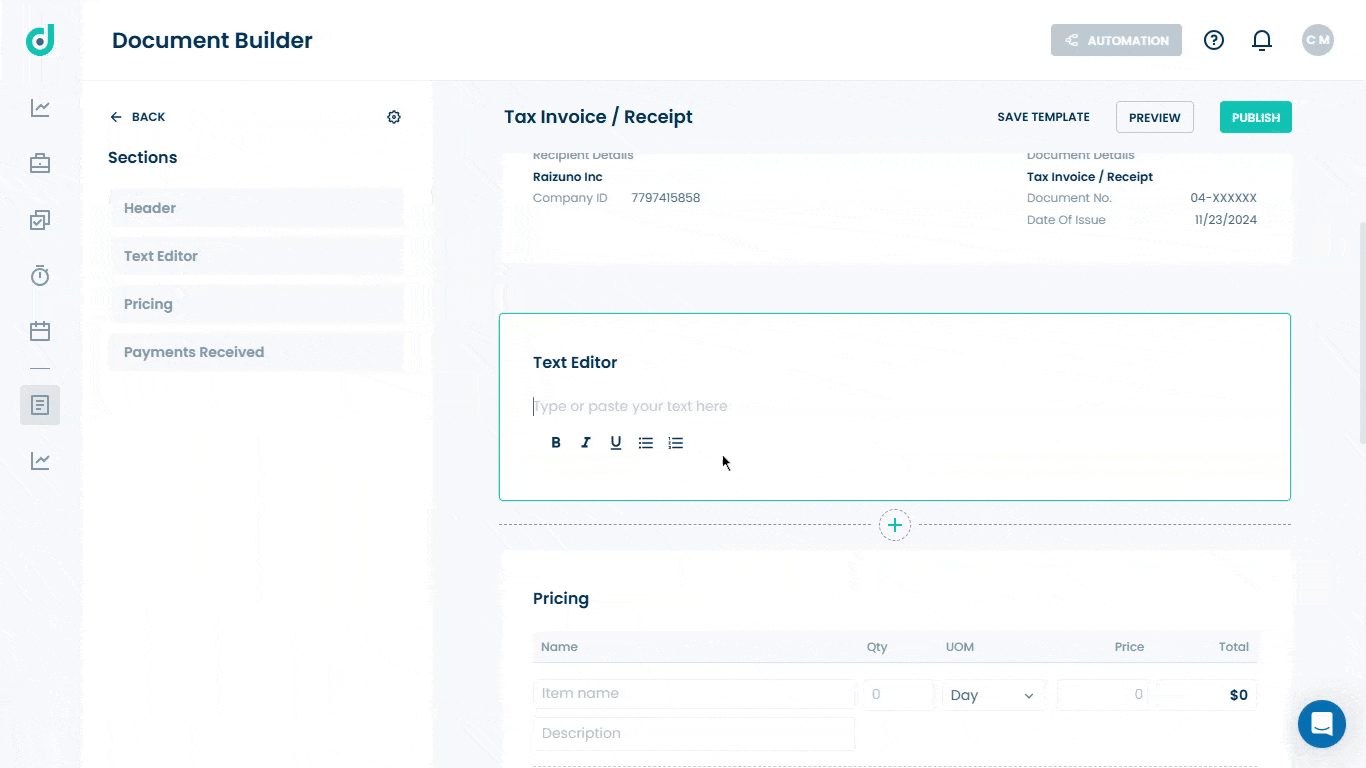Open the stopwatch time tracking sidebar icon
This screenshot has height=768, width=1366.
(x=40, y=275)
